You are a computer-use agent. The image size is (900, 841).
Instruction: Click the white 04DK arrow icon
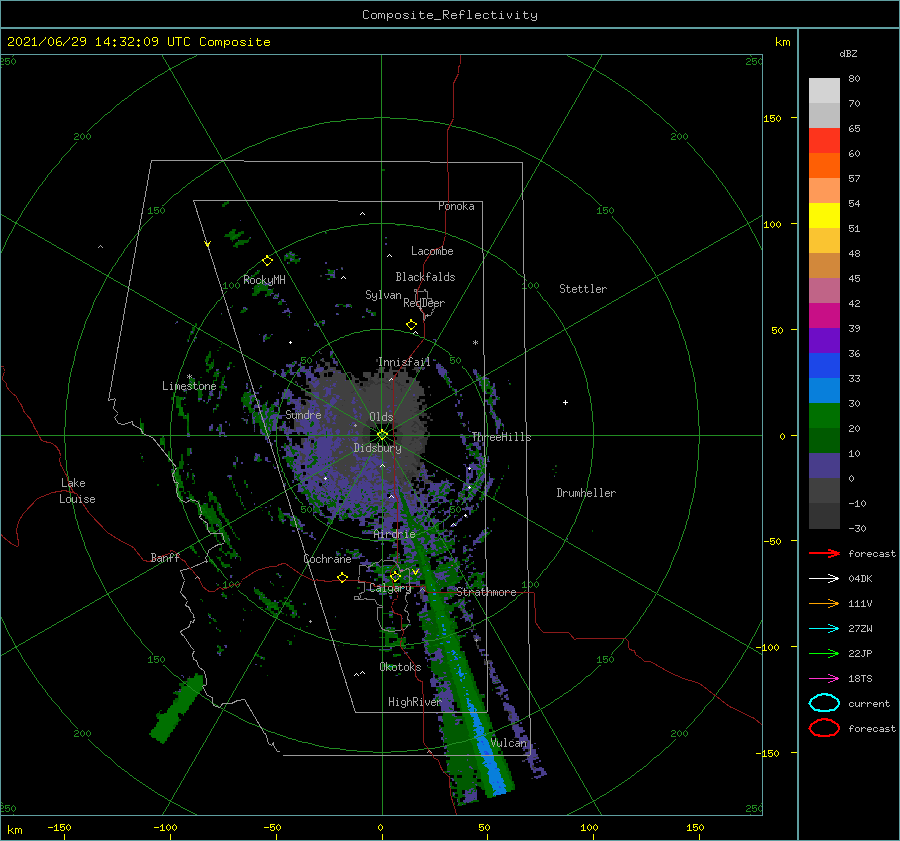click(824, 578)
